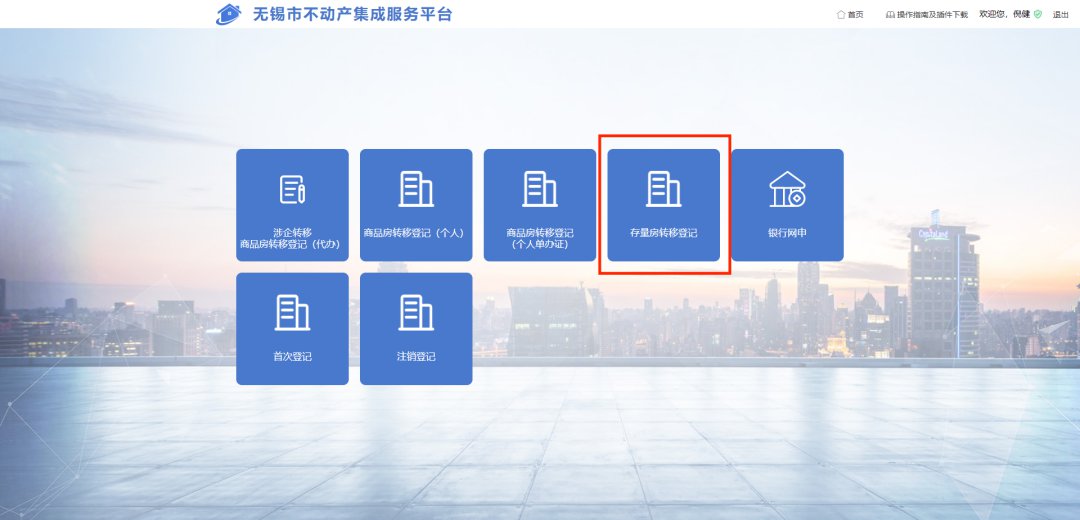Screen dimensions: 1080x520
Task: Click the username 倪健 in the header
Action: (1022, 15)
